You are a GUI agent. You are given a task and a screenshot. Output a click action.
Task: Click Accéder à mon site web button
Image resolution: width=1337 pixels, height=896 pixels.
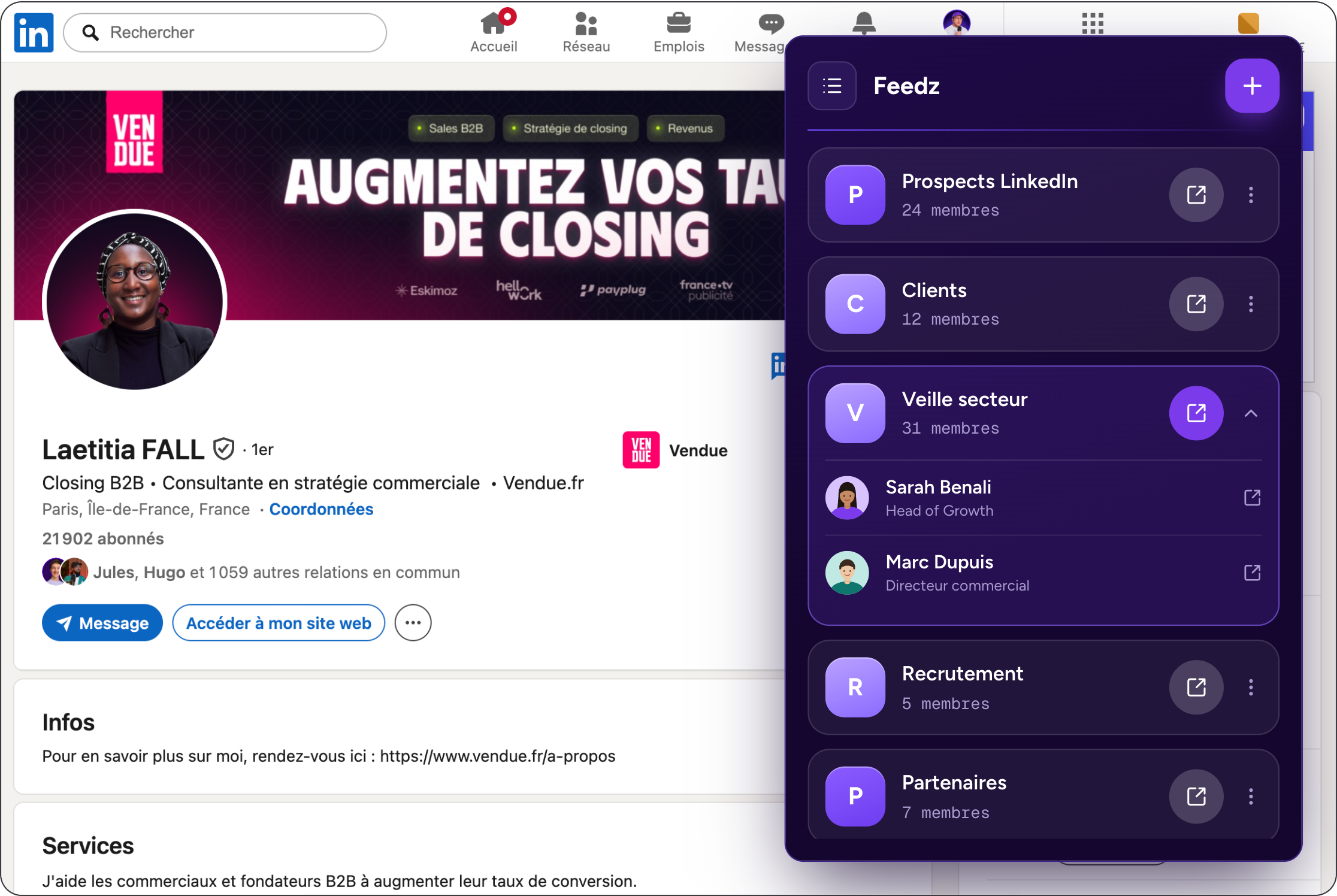pyautogui.click(x=279, y=622)
